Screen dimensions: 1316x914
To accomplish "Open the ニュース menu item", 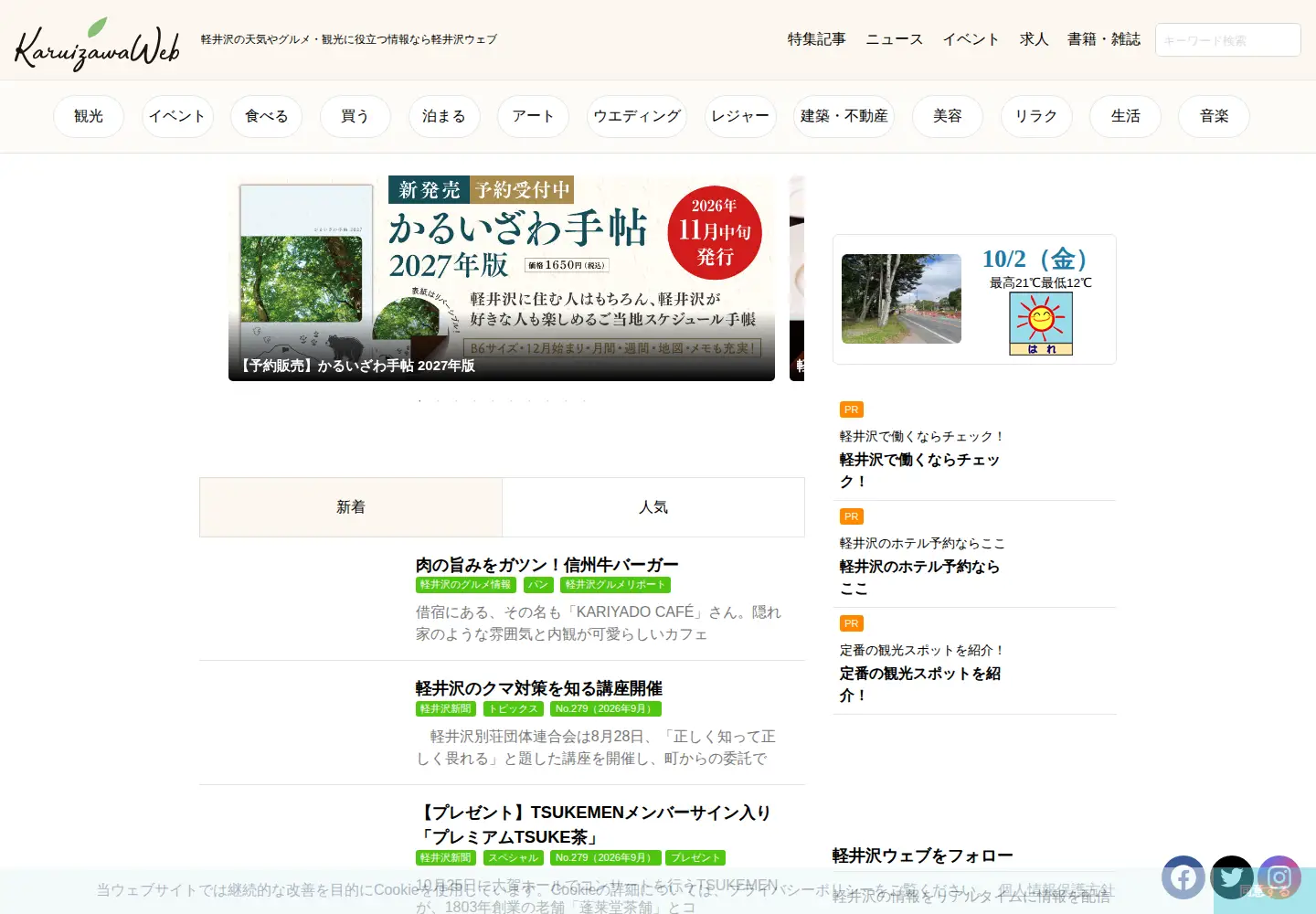I will coord(895,39).
